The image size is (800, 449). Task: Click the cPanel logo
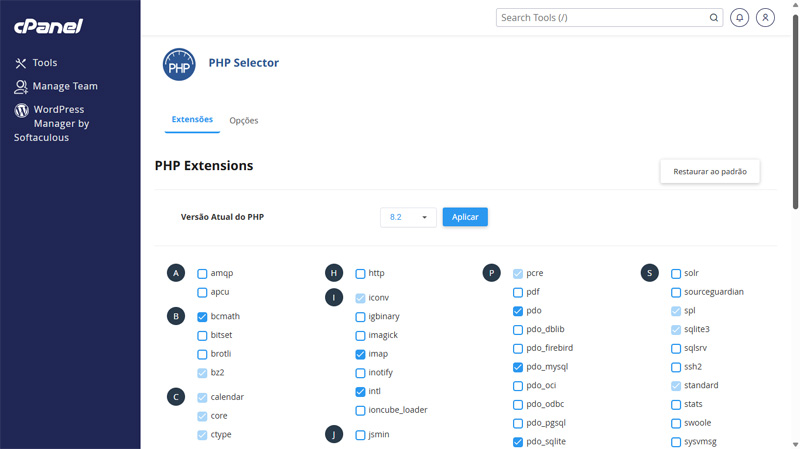[x=48, y=26]
